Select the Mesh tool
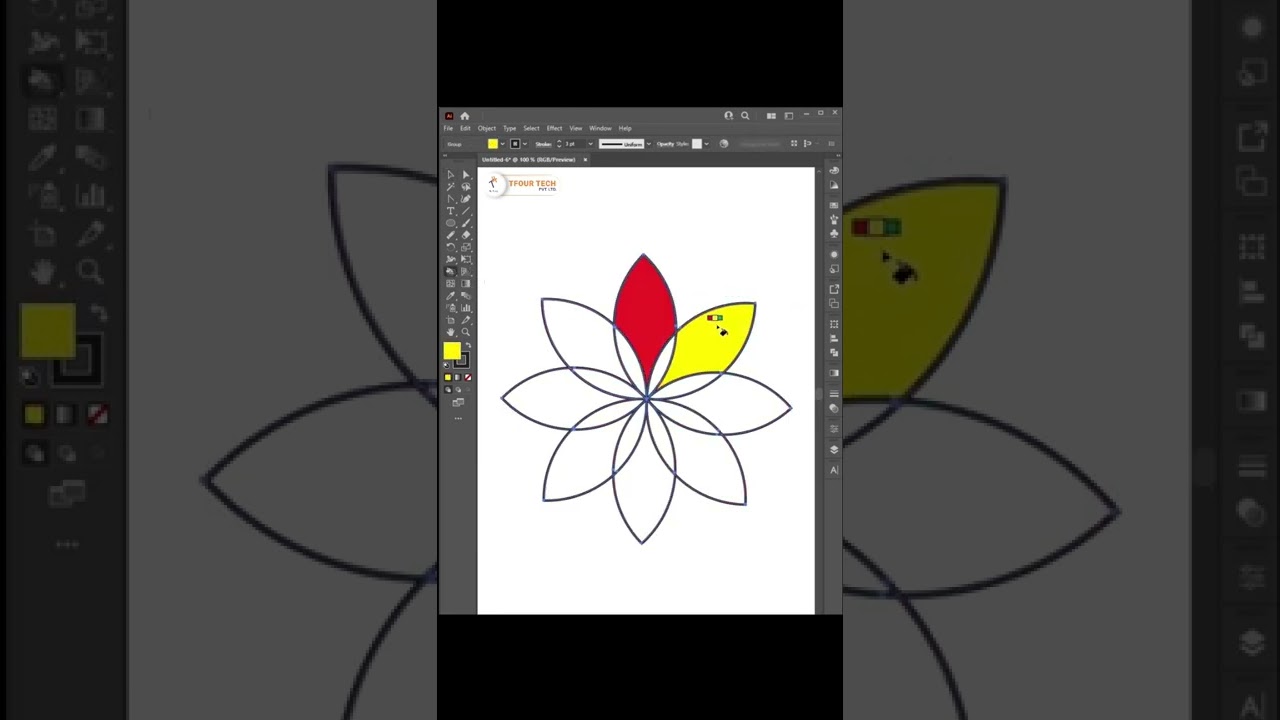This screenshot has height=720, width=1280. (x=451, y=283)
